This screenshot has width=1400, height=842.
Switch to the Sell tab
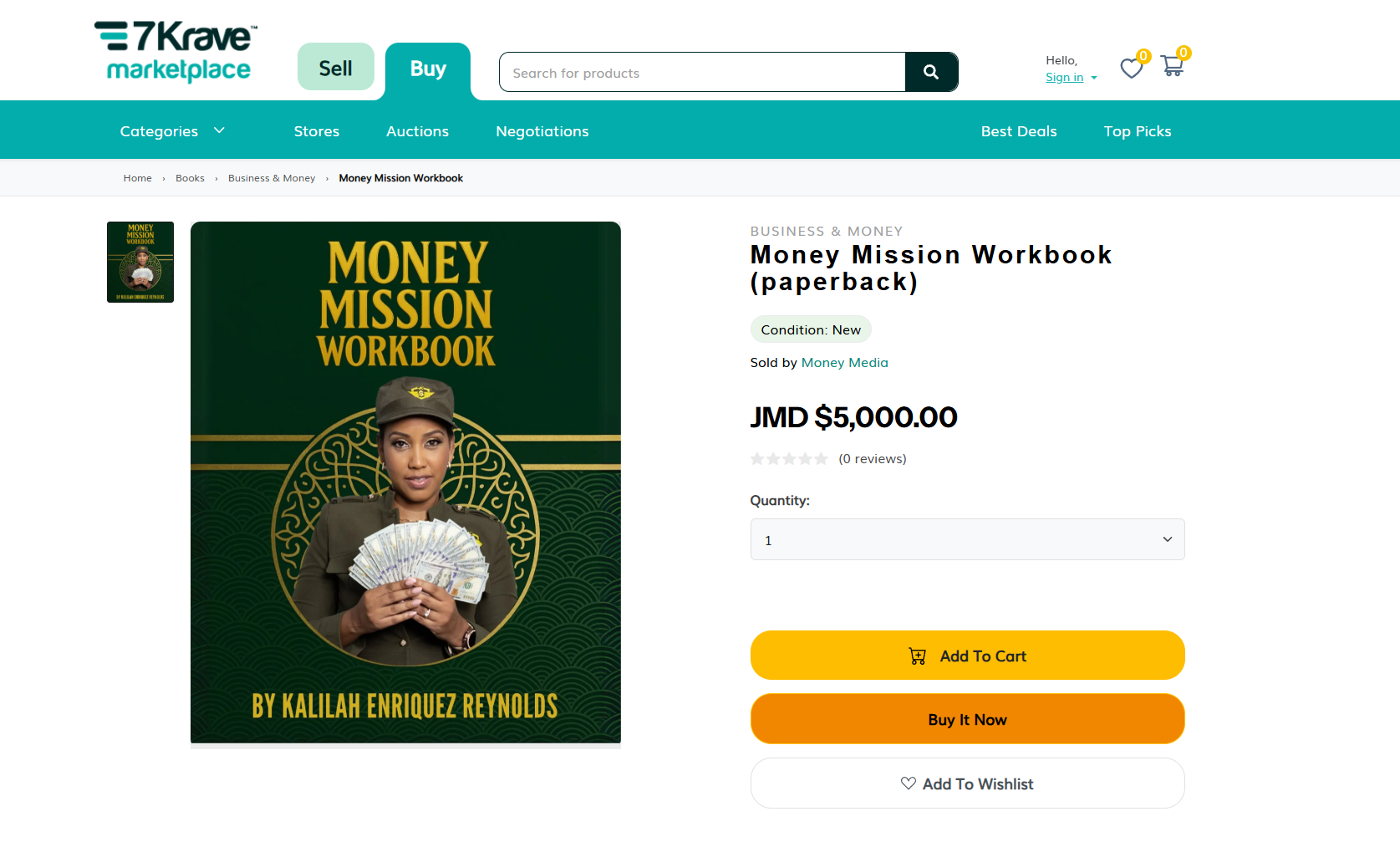pyautogui.click(x=336, y=67)
